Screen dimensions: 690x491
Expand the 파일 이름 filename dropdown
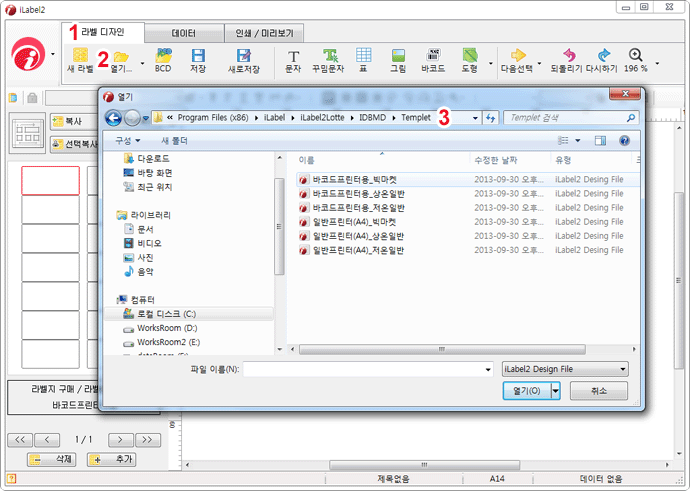488,370
